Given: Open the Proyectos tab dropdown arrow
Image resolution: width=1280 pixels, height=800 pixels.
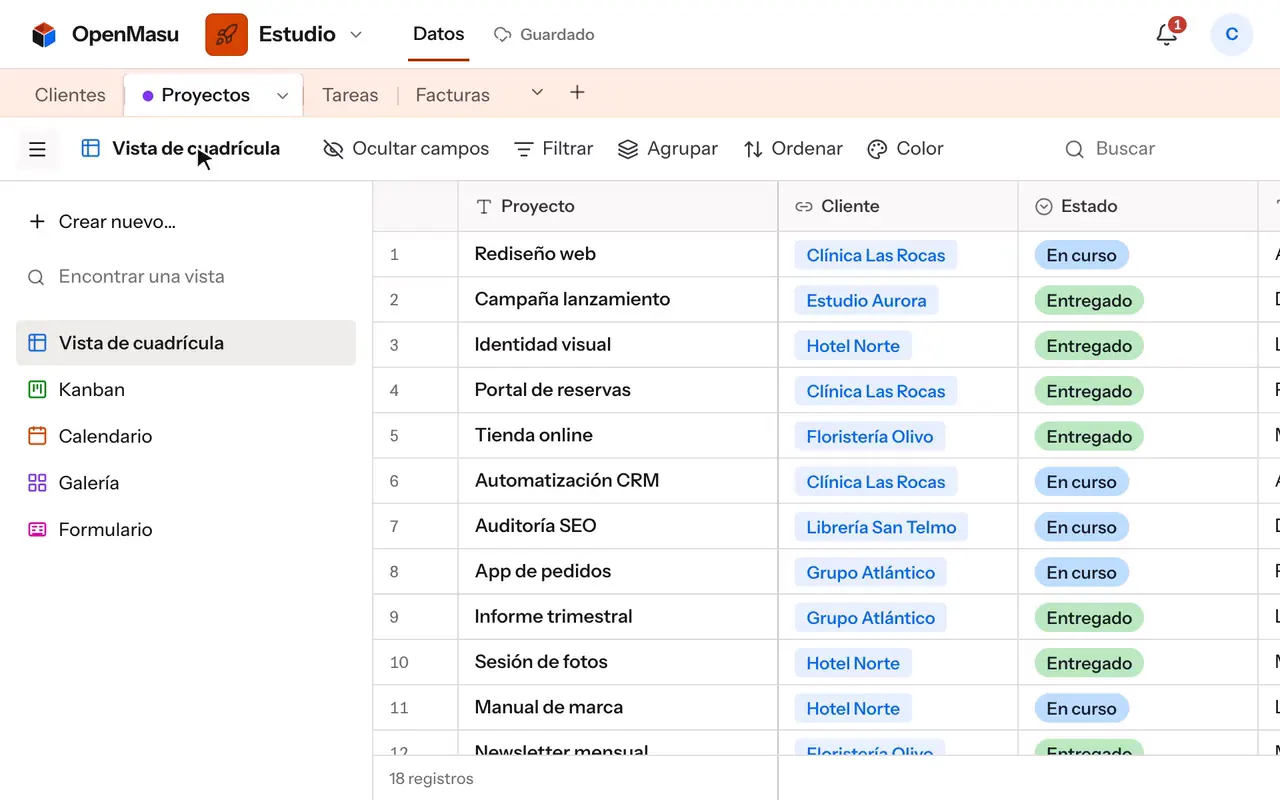Looking at the screenshot, I should (282, 96).
